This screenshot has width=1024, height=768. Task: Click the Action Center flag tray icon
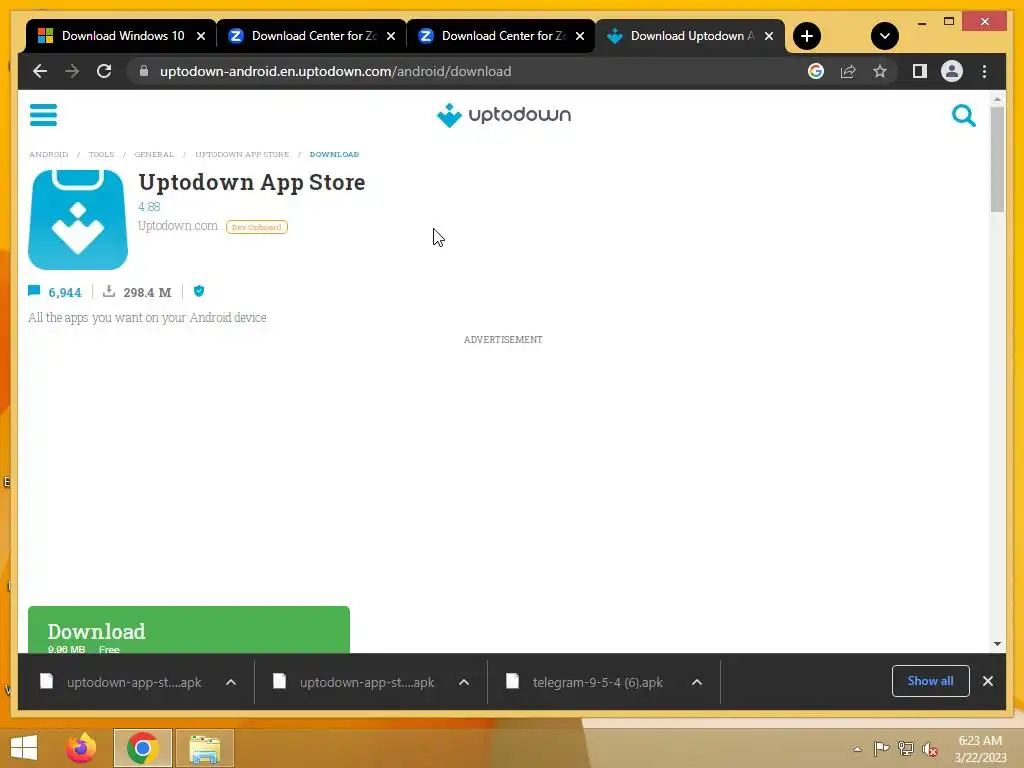(881, 748)
